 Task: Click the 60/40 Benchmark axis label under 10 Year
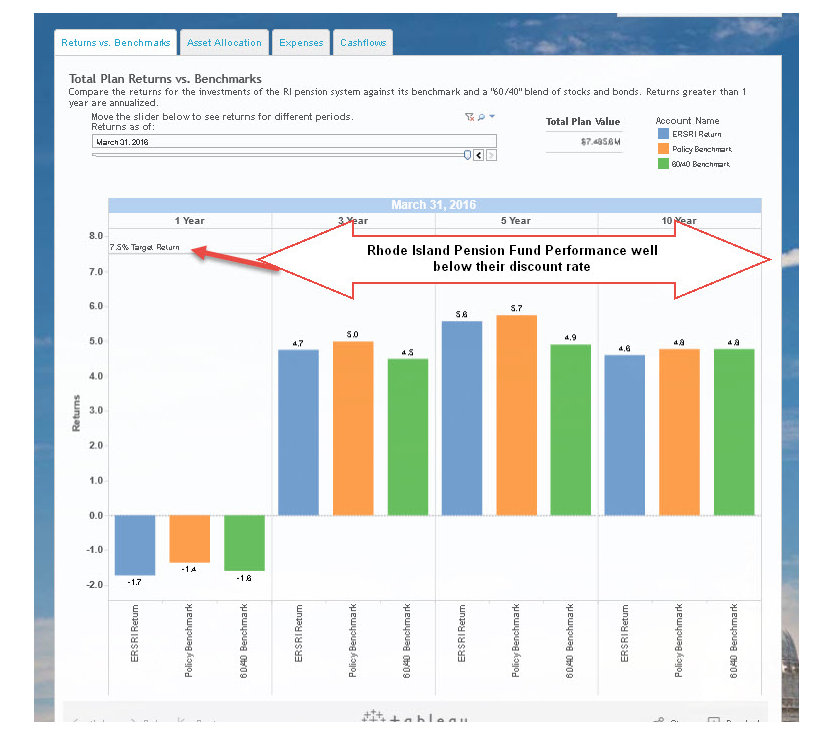tap(733, 641)
